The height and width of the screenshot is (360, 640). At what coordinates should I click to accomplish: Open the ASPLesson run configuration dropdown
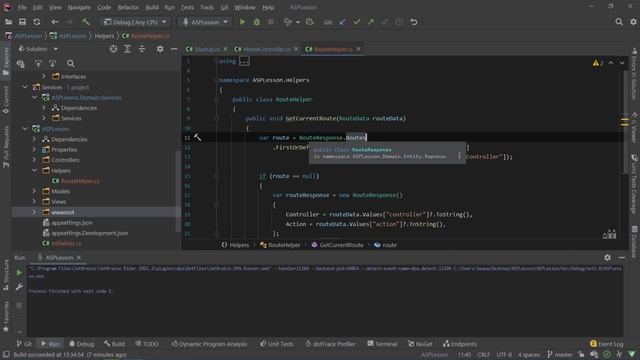click(205, 22)
